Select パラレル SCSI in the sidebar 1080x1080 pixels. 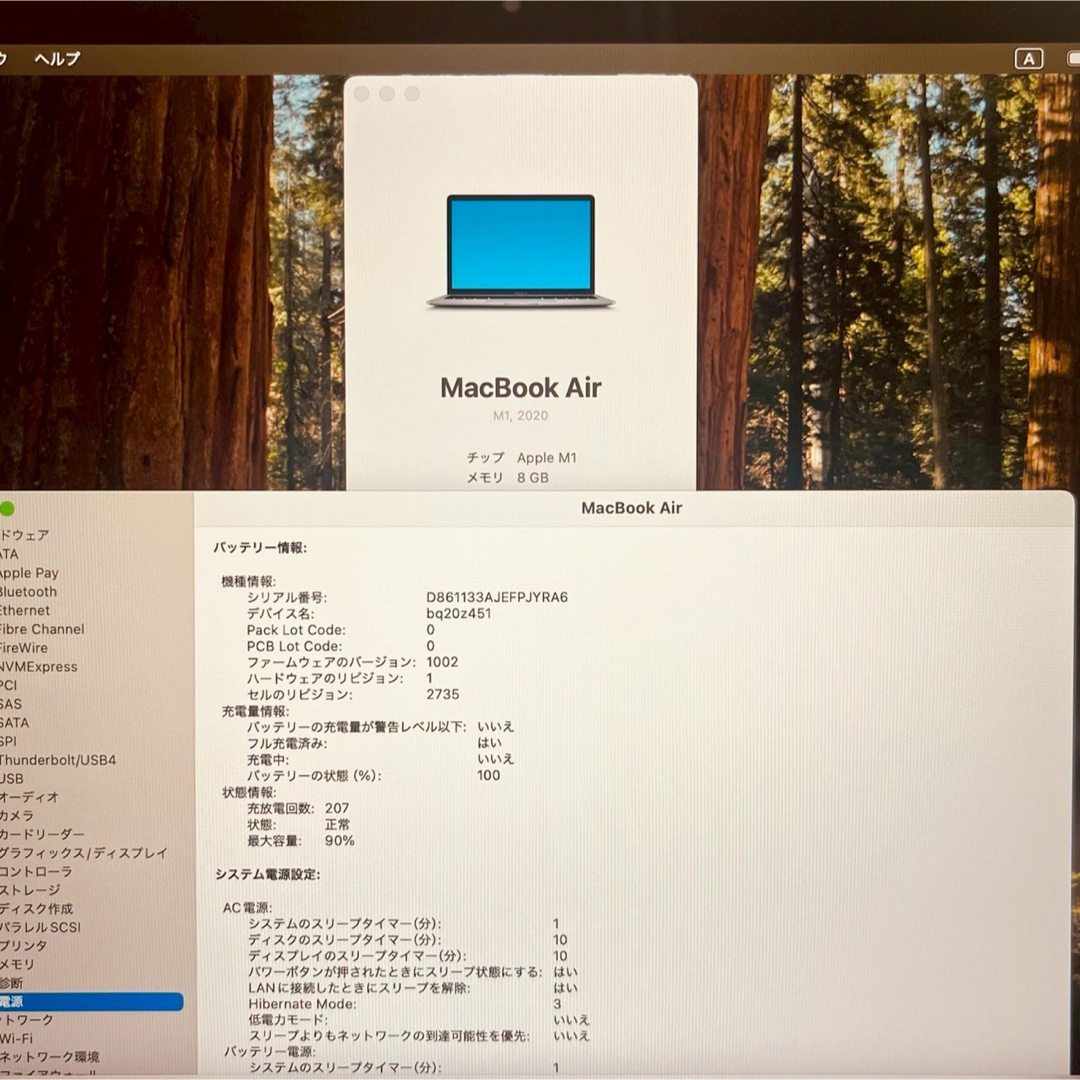pos(41,927)
